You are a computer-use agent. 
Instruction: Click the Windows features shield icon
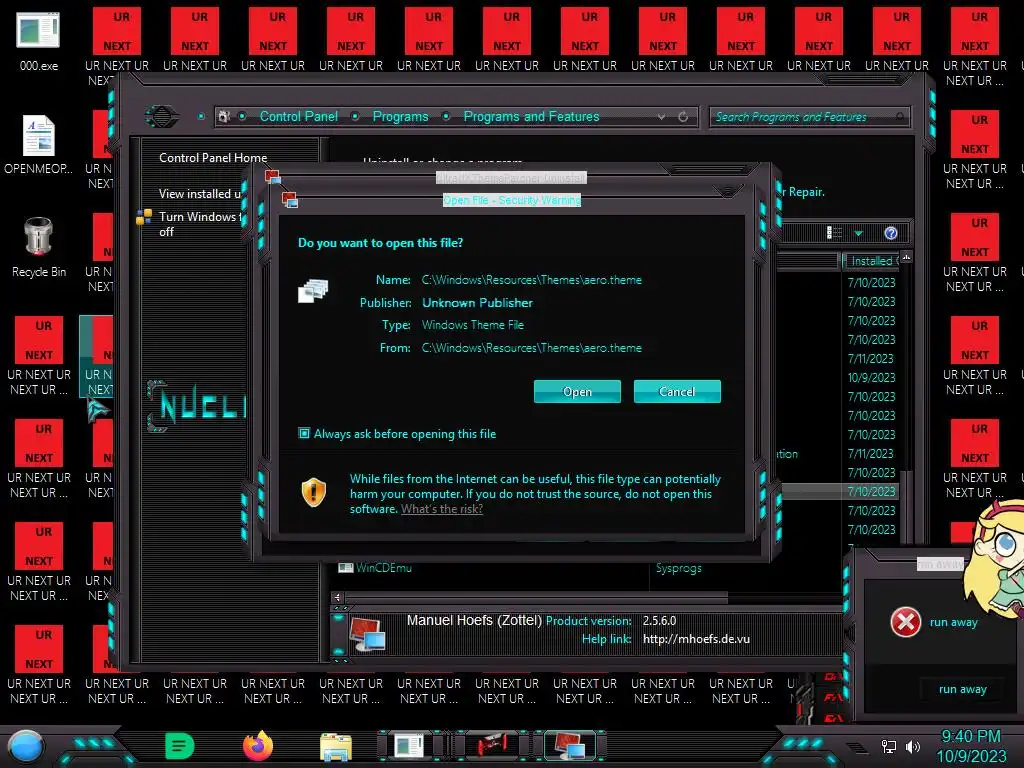[x=144, y=217]
